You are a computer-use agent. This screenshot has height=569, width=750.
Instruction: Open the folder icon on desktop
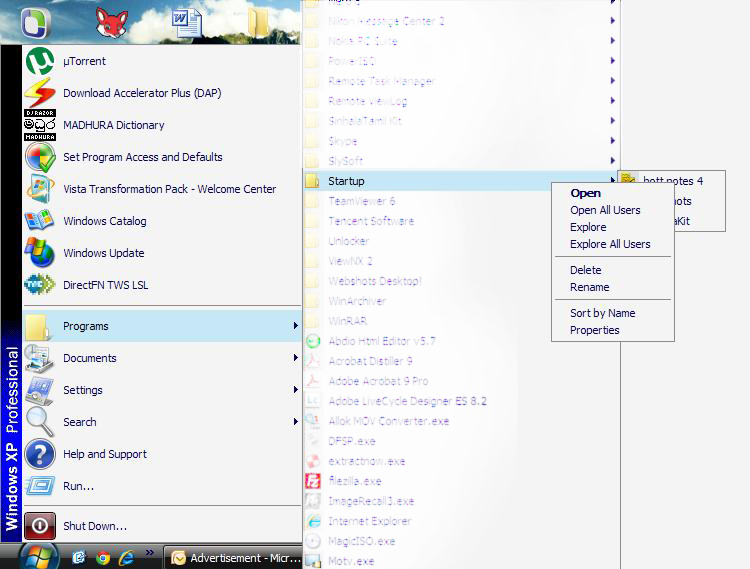click(259, 22)
